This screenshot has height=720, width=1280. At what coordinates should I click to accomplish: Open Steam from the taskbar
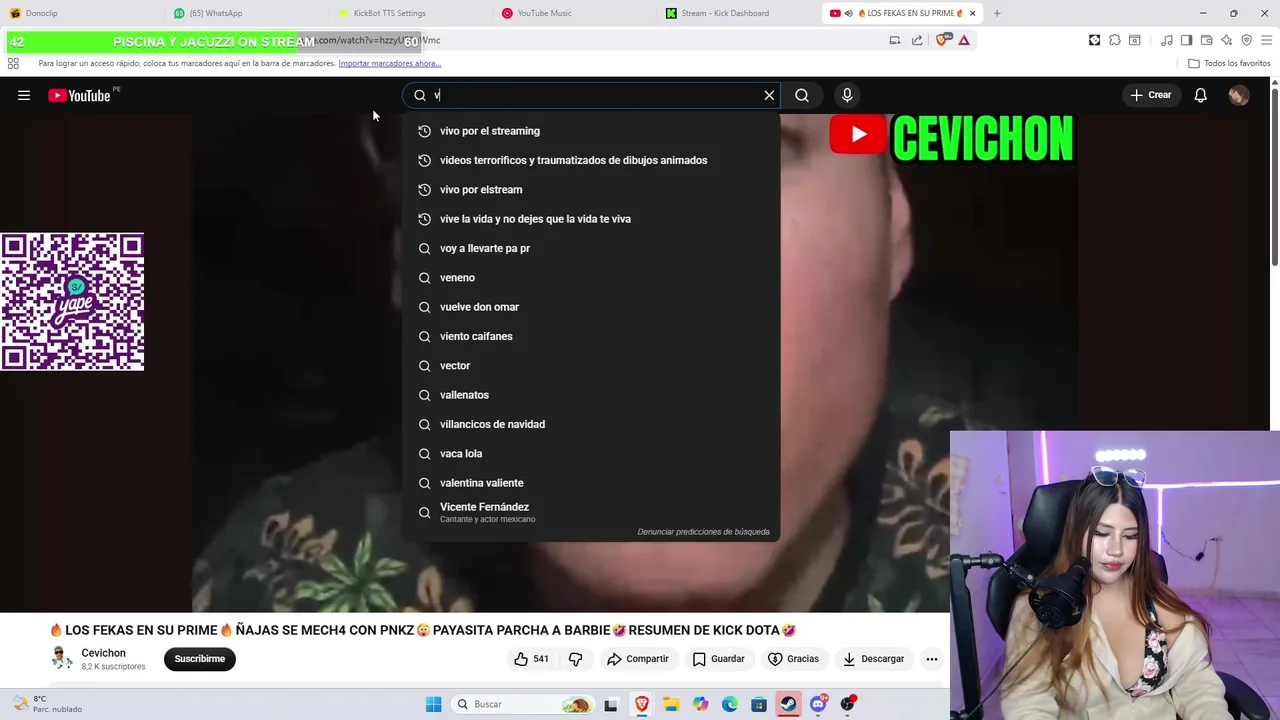point(789,704)
